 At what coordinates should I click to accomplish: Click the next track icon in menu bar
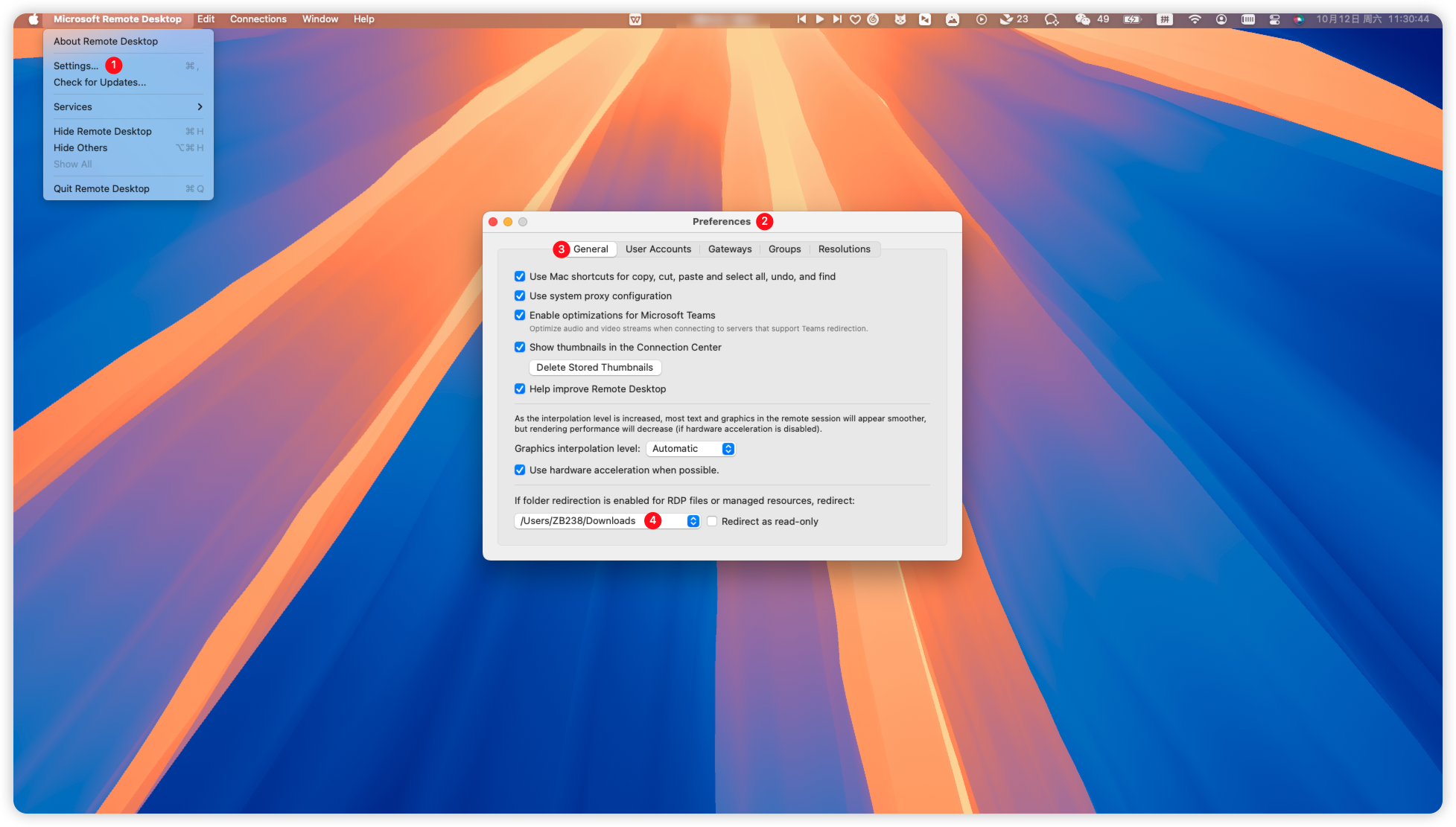tap(837, 19)
